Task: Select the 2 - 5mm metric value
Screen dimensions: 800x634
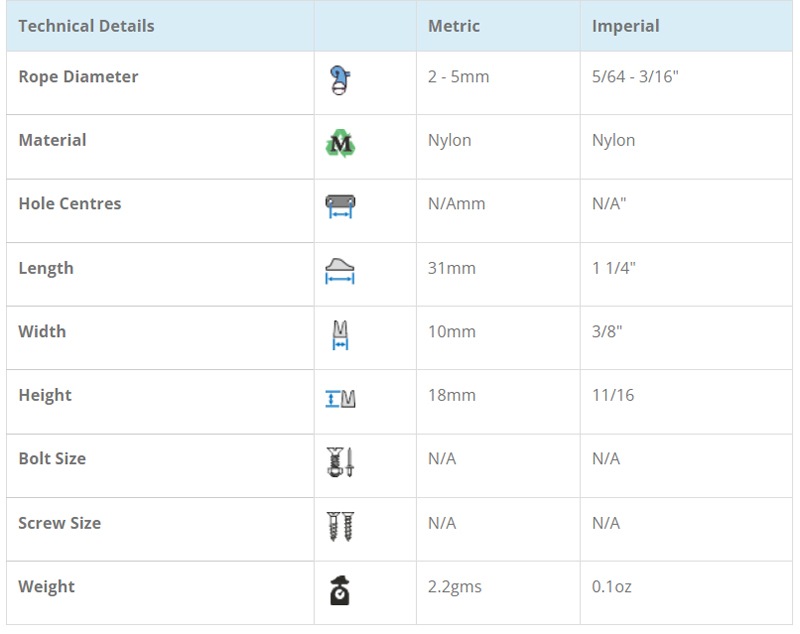Action: click(x=458, y=77)
